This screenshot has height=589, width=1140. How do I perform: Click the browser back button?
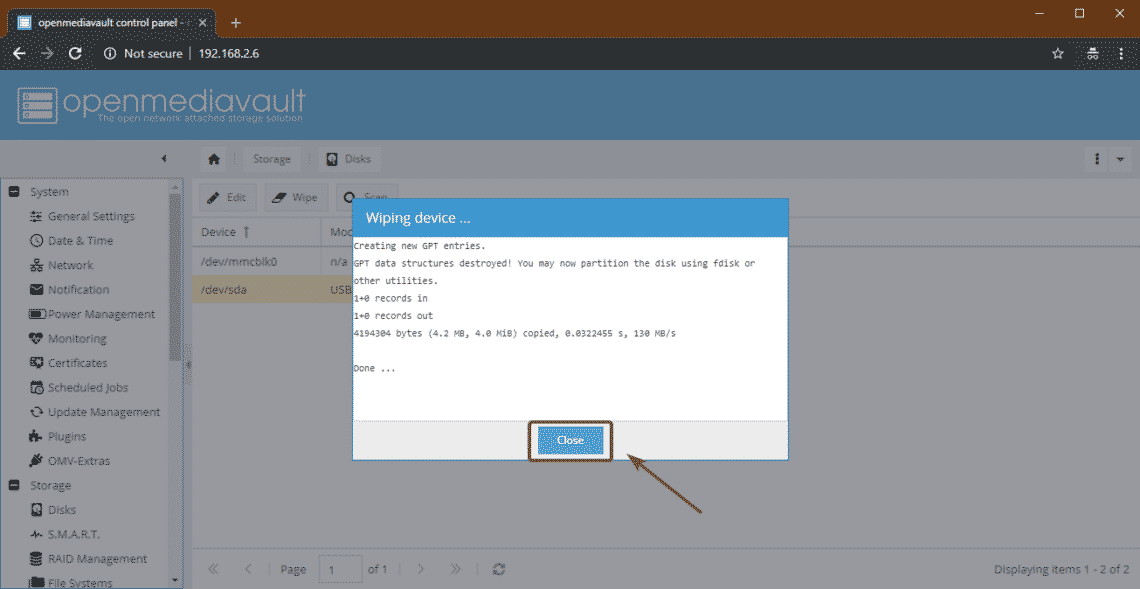(x=19, y=53)
